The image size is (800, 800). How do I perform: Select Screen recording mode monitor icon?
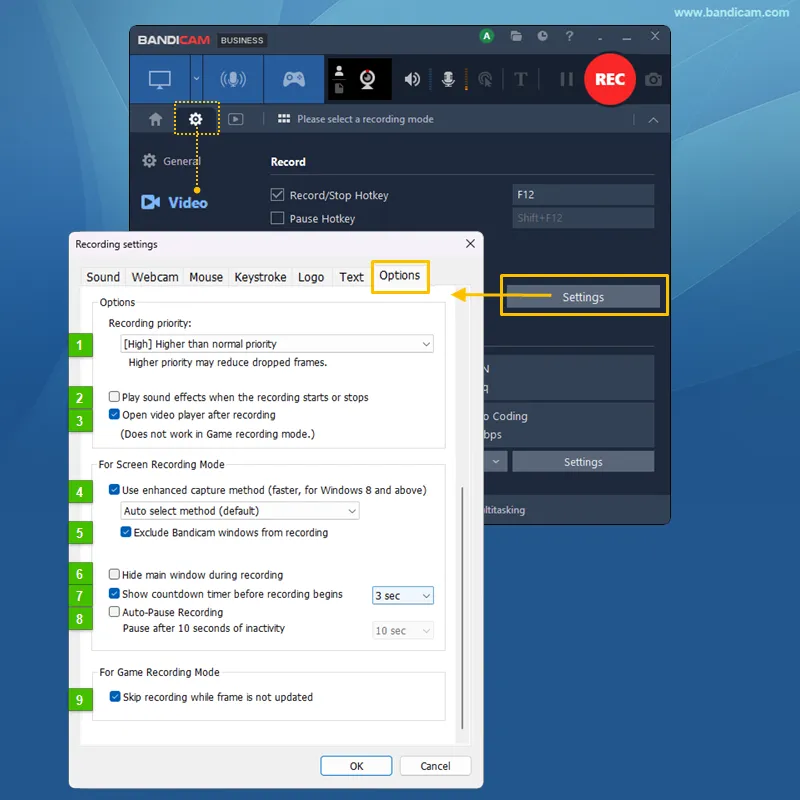point(160,80)
